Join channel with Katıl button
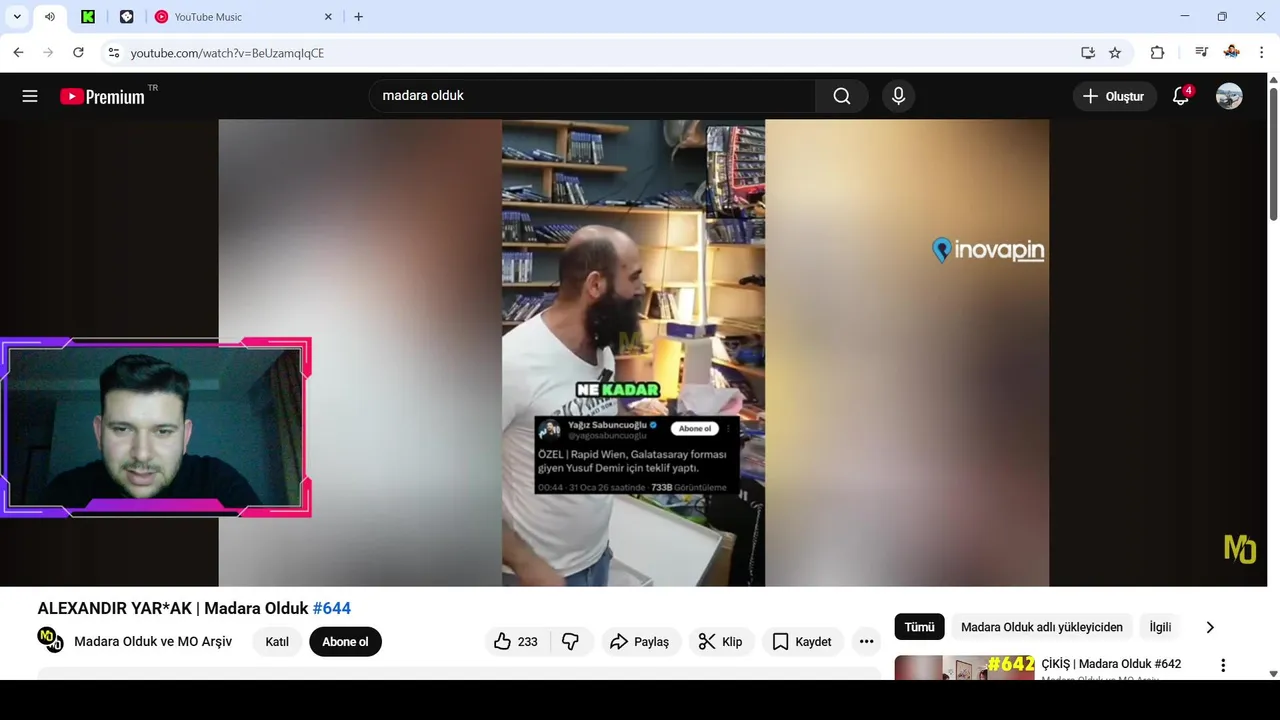This screenshot has width=1280, height=720. (x=277, y=642)
